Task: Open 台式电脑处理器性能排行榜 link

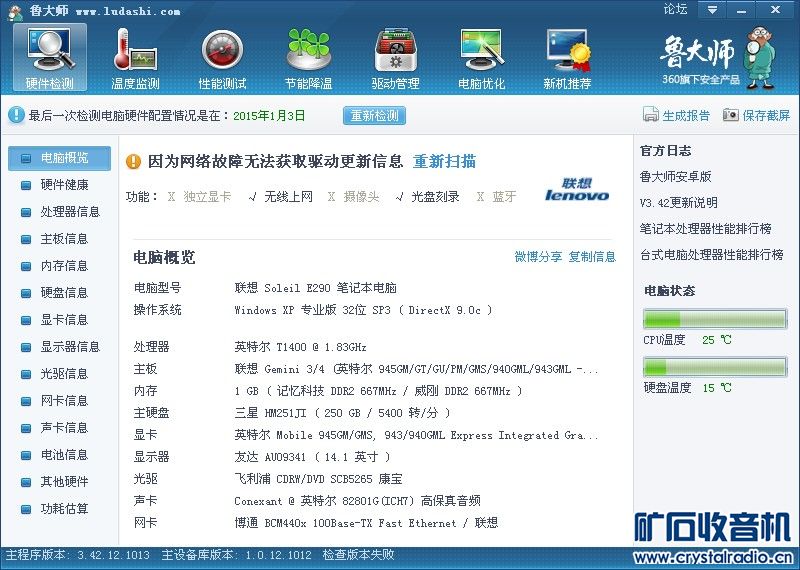Action: 712,255
